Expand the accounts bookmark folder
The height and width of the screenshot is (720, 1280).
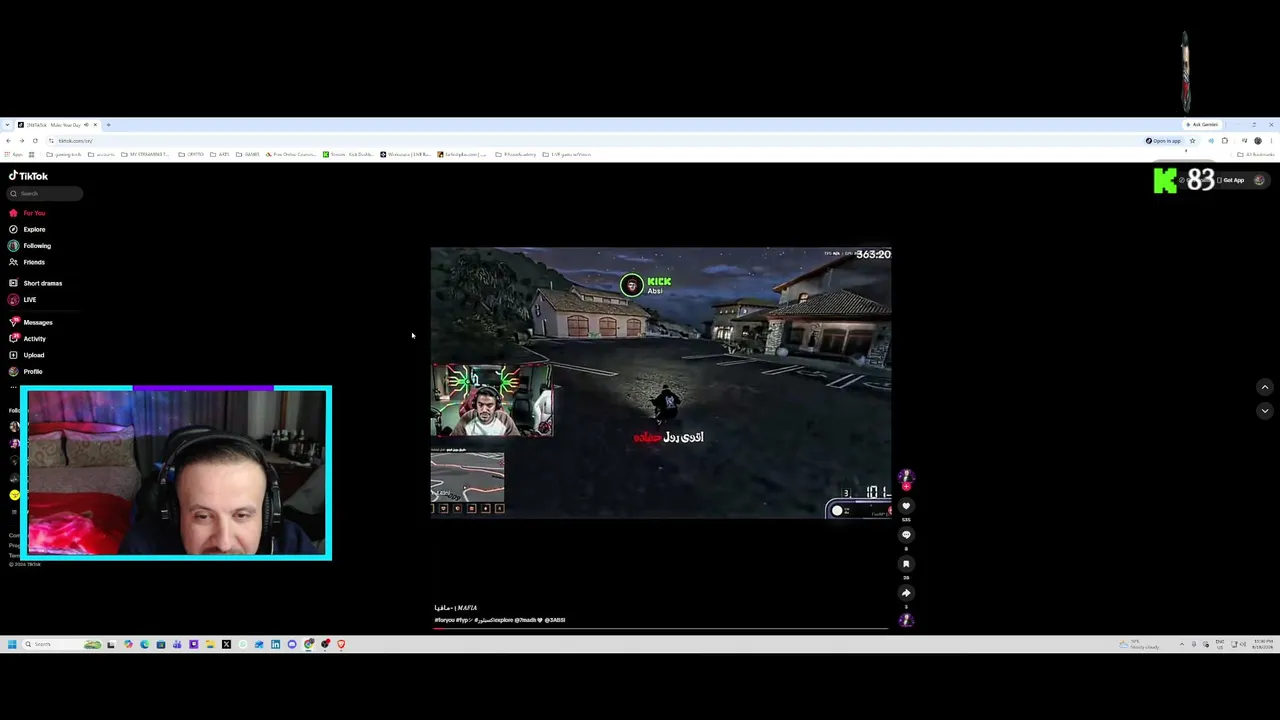(x=102, y=155)
